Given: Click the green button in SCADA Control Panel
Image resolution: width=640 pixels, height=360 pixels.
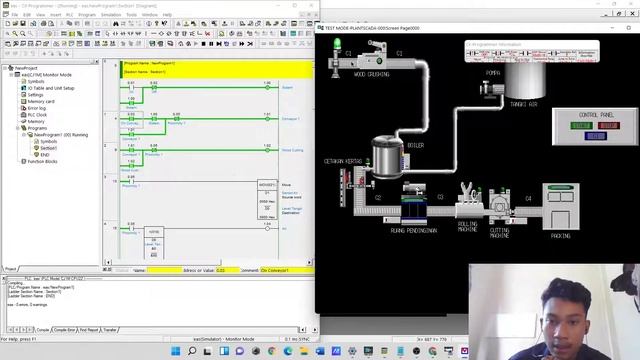Looking at the screenshot, I should click(581, 125).
